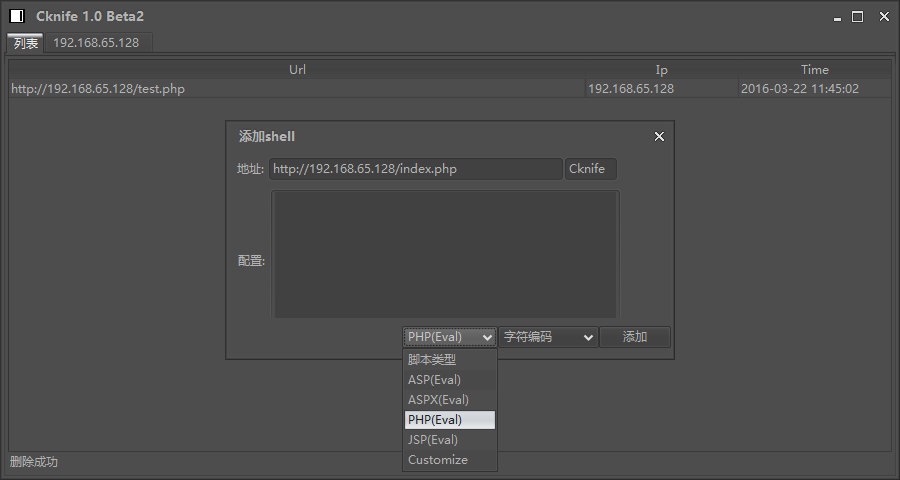Select the http://192.168.65.128/test.php row
Viewport: 900px width, 480px height.
pyautogui.click(x=450, y=89)
